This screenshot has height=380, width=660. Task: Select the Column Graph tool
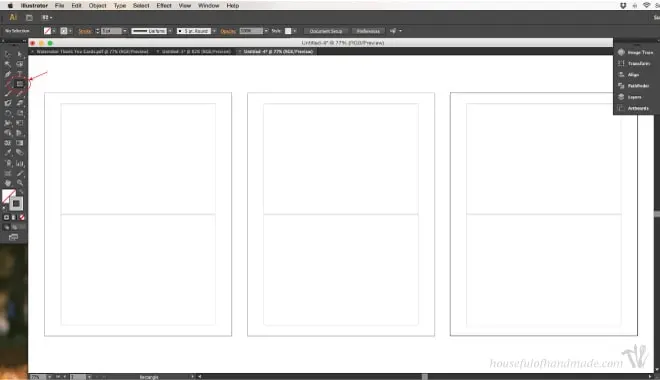point(19,163)
